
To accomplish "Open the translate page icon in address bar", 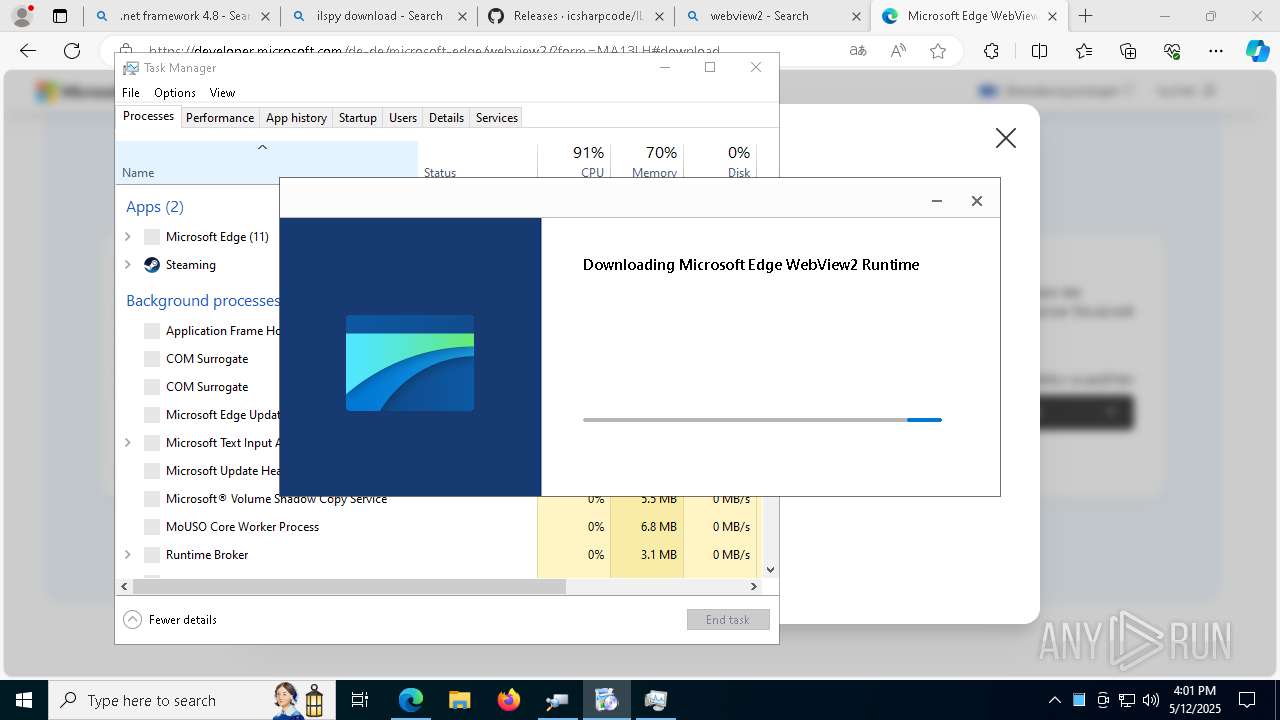I will [858, 51].
